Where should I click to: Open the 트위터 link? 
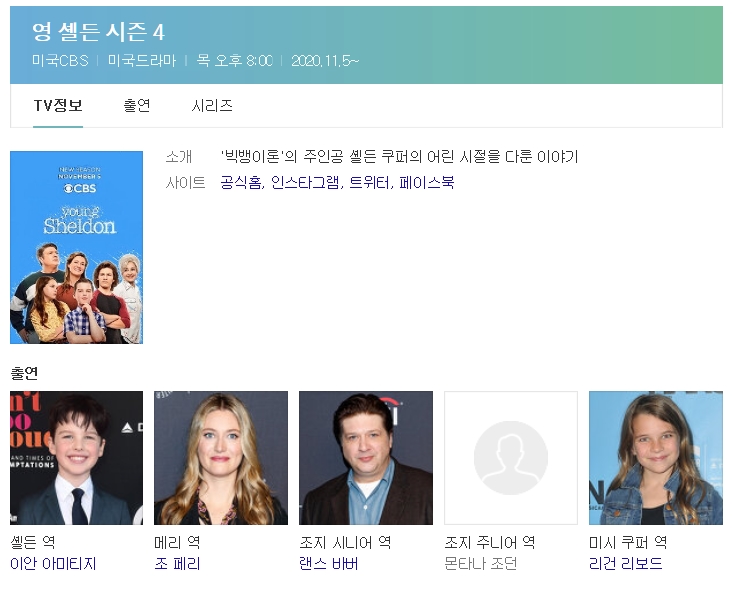point(369,183)
